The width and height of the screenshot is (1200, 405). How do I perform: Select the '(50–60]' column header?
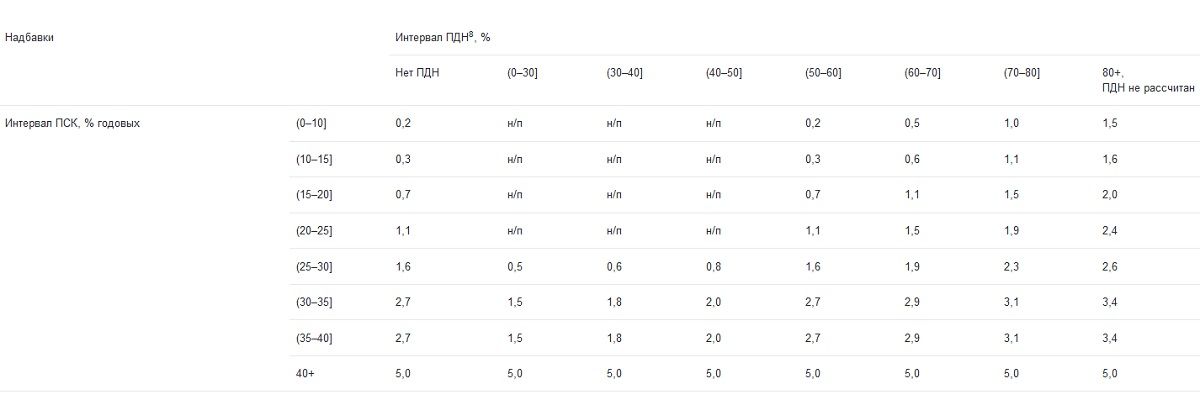tap(823, 73)
